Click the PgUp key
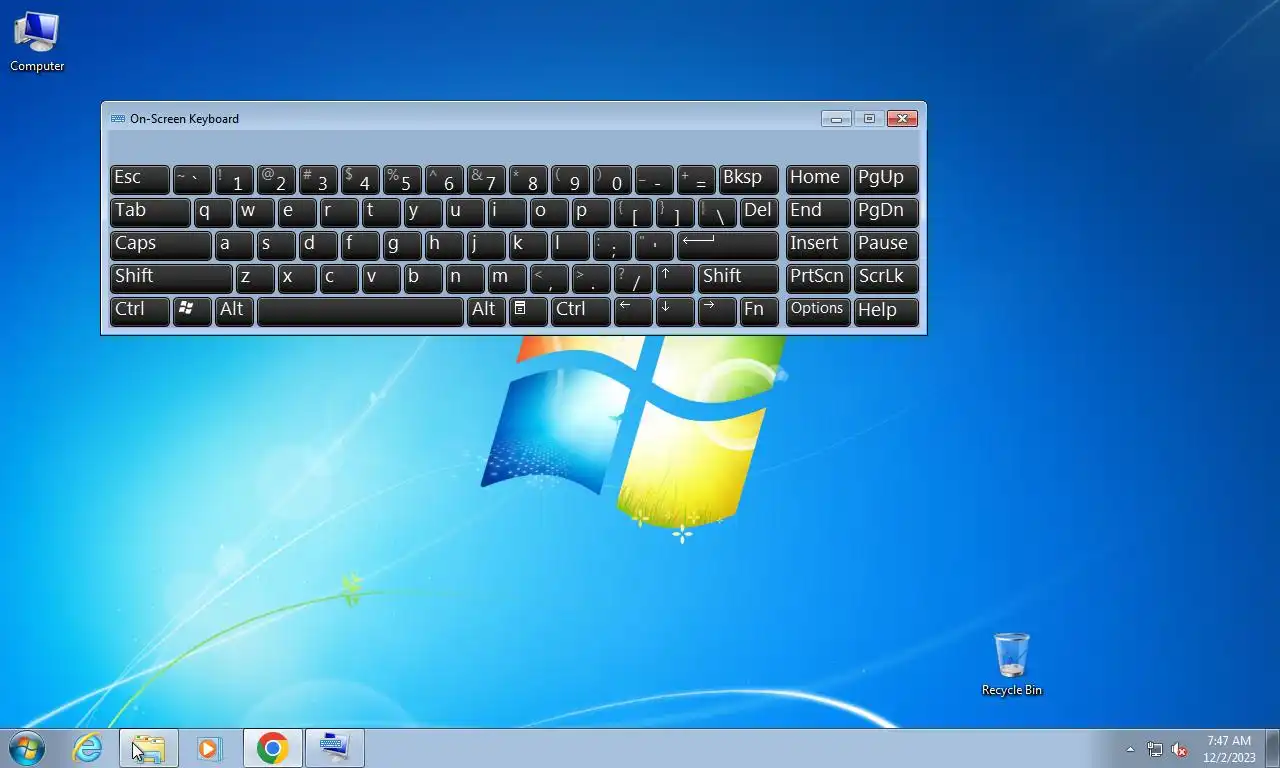Viewport: 1280px width, 768px height. 886,179
